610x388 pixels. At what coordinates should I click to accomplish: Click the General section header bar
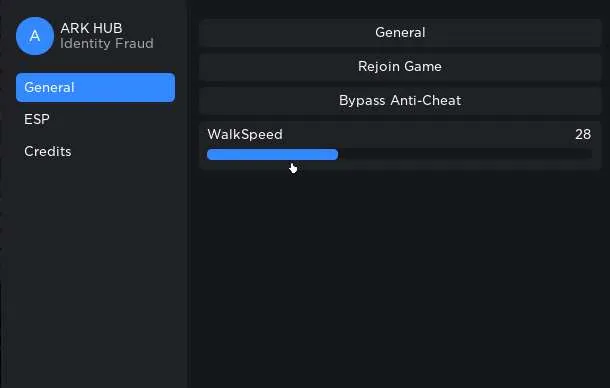pos(400,32)
